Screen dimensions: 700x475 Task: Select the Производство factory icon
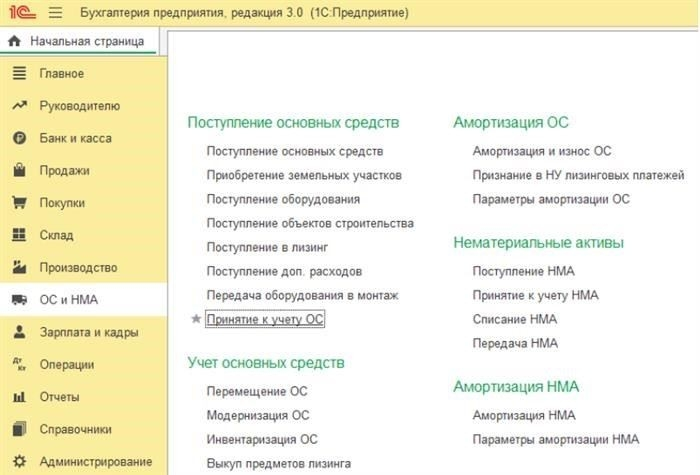pos(18,268)
